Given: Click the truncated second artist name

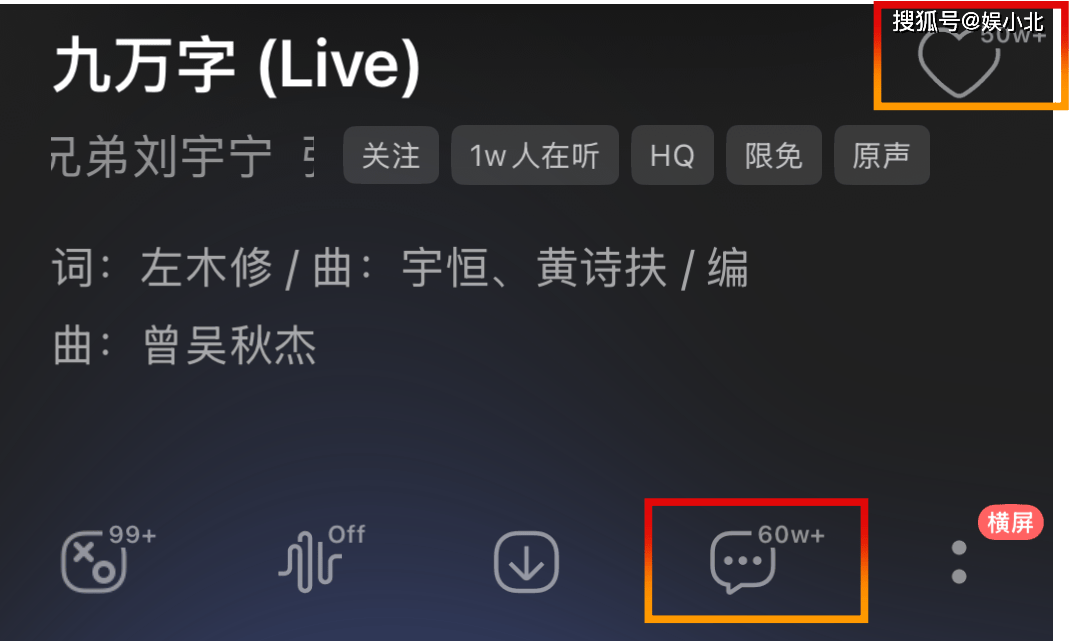Looking at the screenshot, I should (308, 156).
